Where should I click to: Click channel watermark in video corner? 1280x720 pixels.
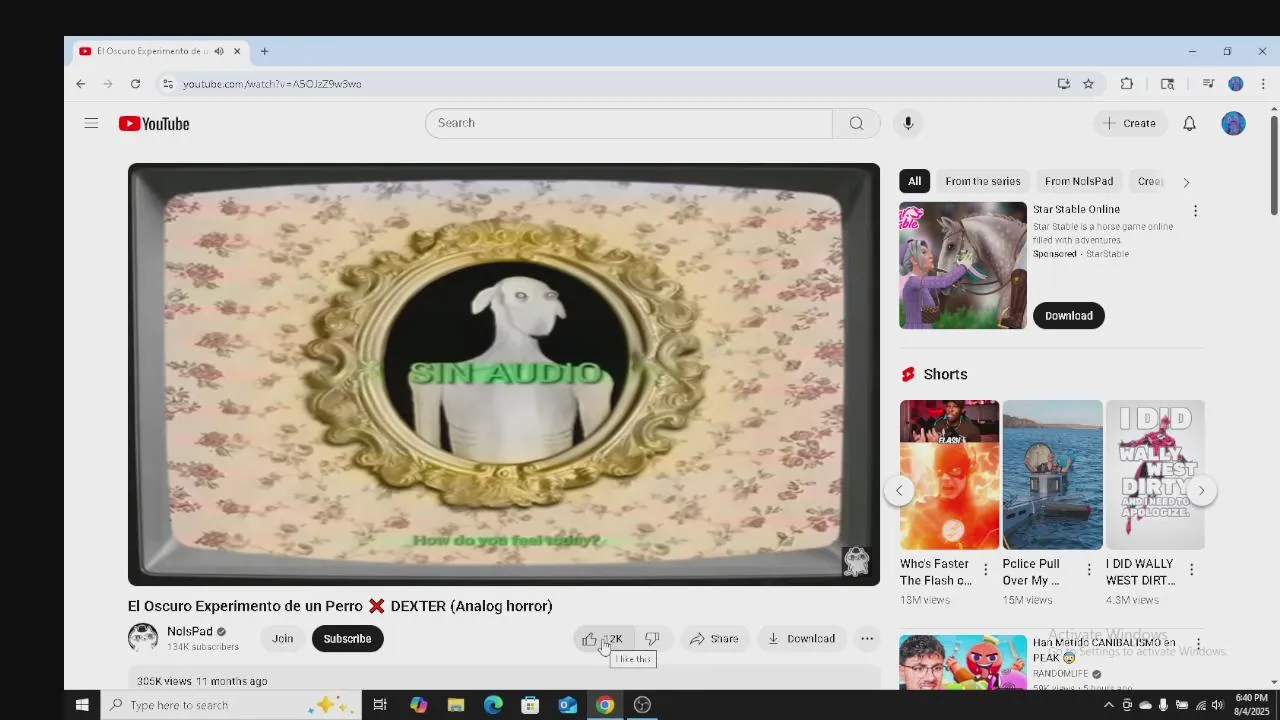click(856, 561)
